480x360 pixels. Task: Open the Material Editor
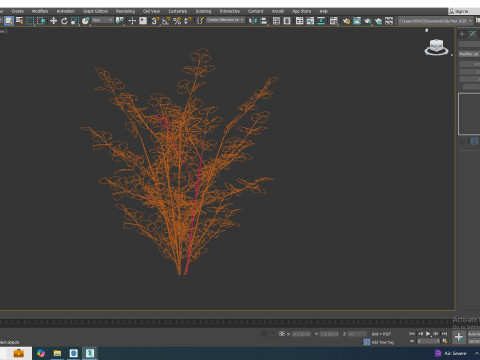tap(334, 21)
